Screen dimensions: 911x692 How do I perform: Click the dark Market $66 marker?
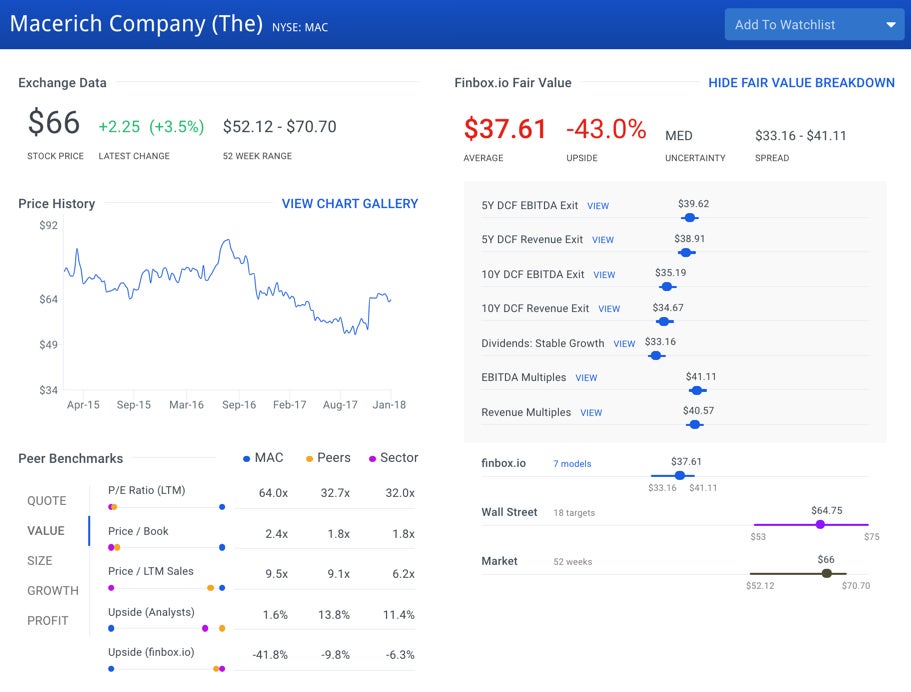pos(826,573)
